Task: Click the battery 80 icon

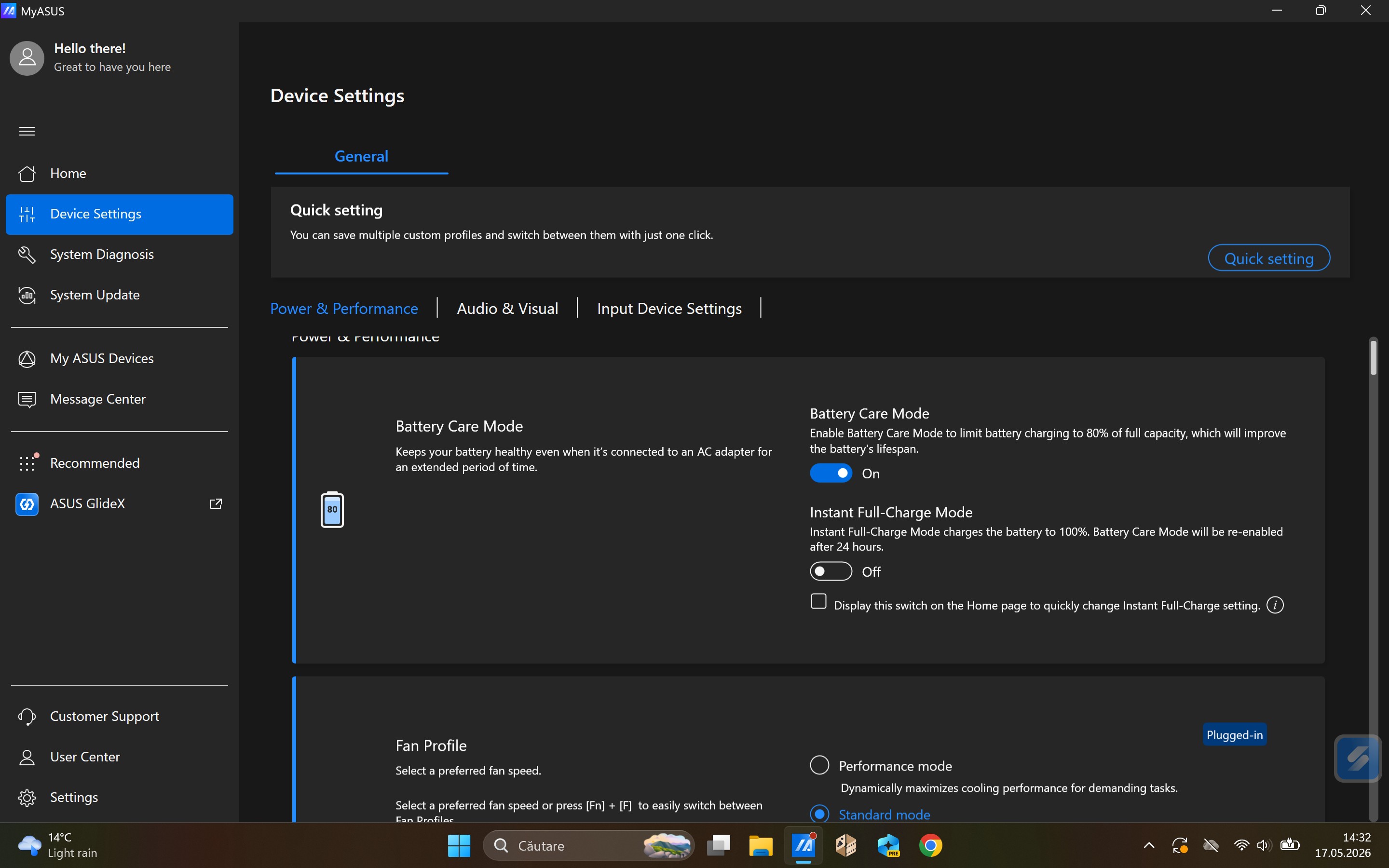Action: click(x=332, y=509)
